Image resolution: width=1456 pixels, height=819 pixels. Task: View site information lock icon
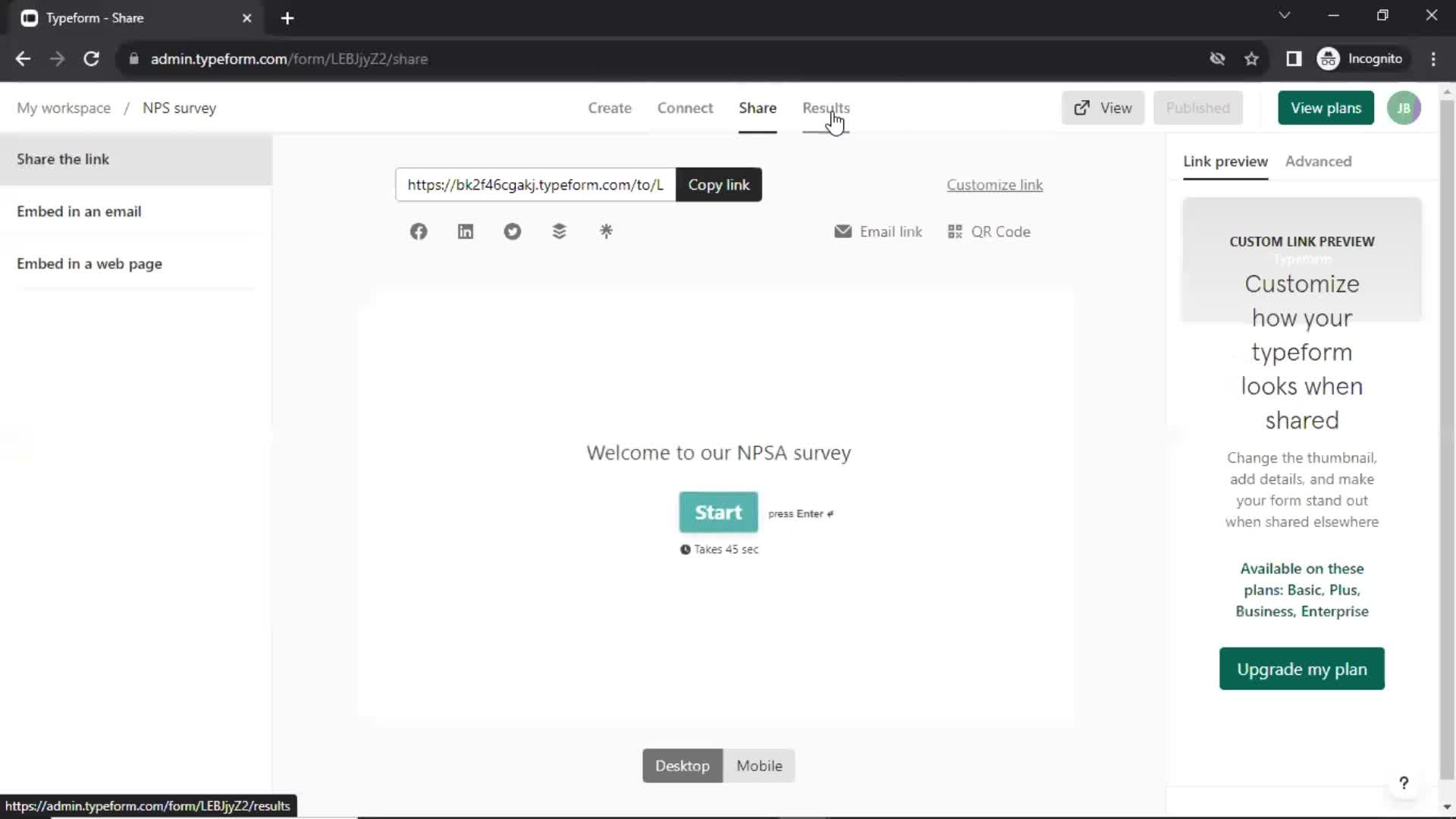pyautogui.click(x=133, y=58)
